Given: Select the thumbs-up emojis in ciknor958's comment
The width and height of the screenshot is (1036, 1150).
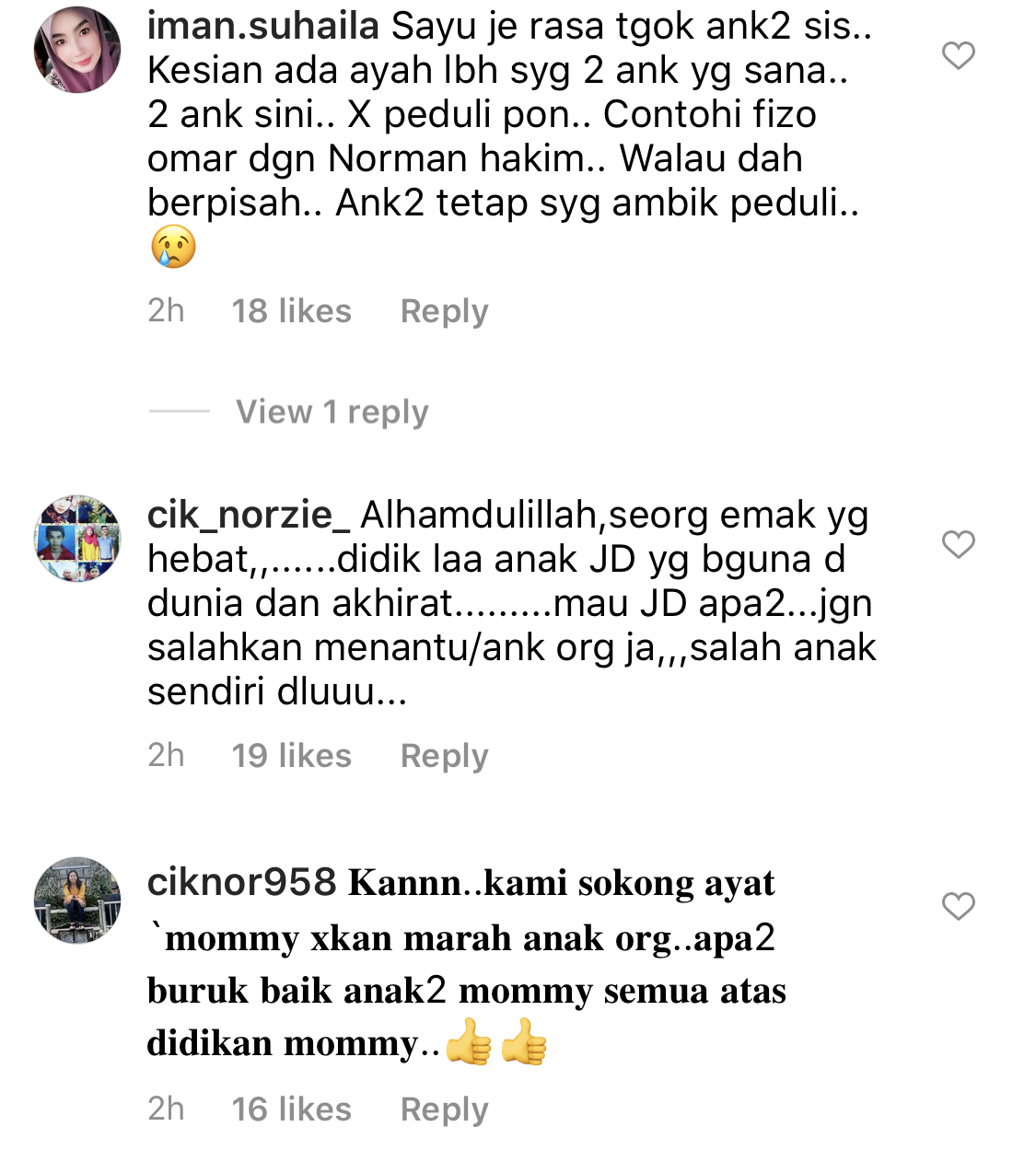Looking at the screenshot, I should [496, 1041].
